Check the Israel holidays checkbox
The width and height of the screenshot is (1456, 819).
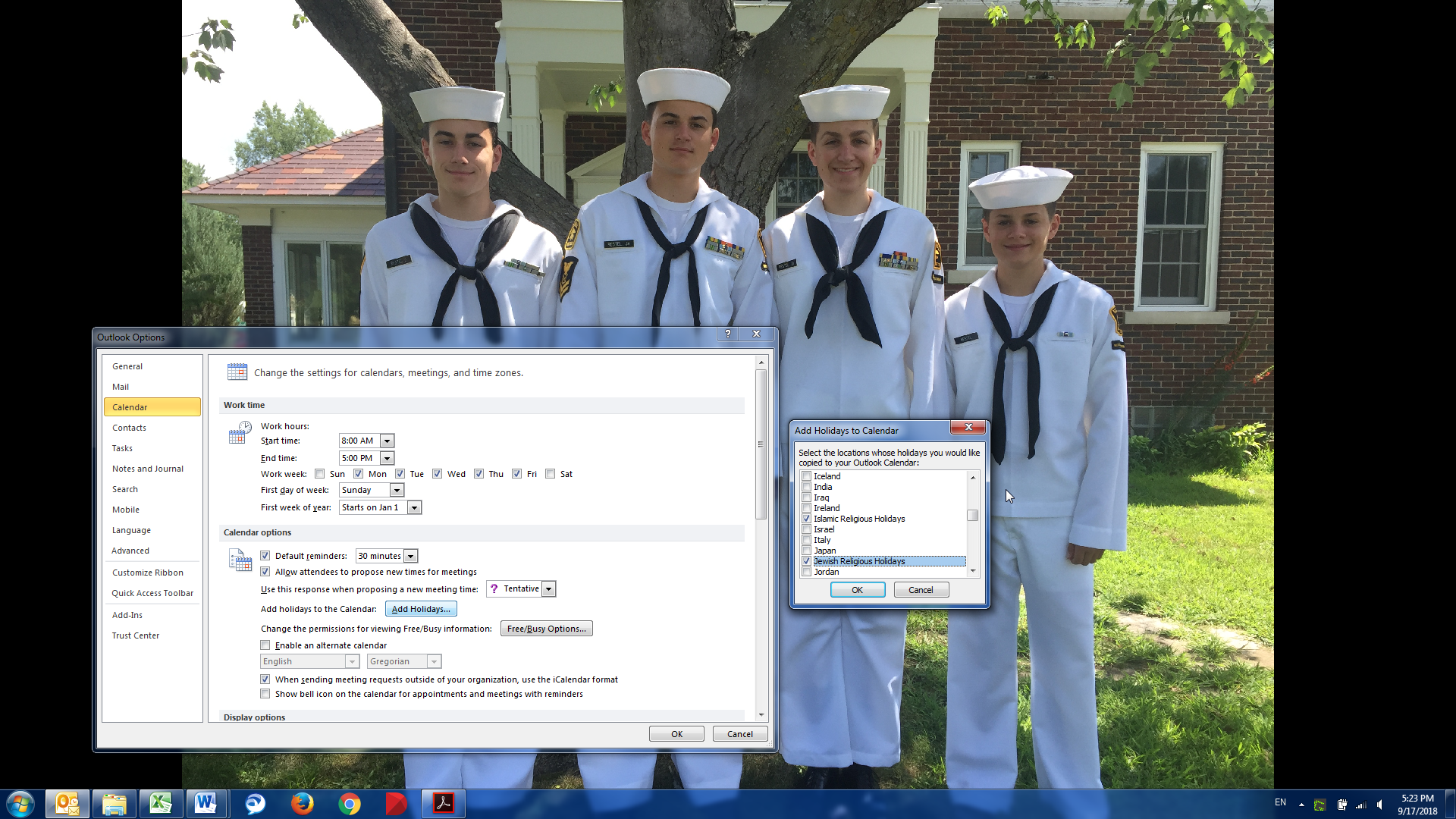807,529
